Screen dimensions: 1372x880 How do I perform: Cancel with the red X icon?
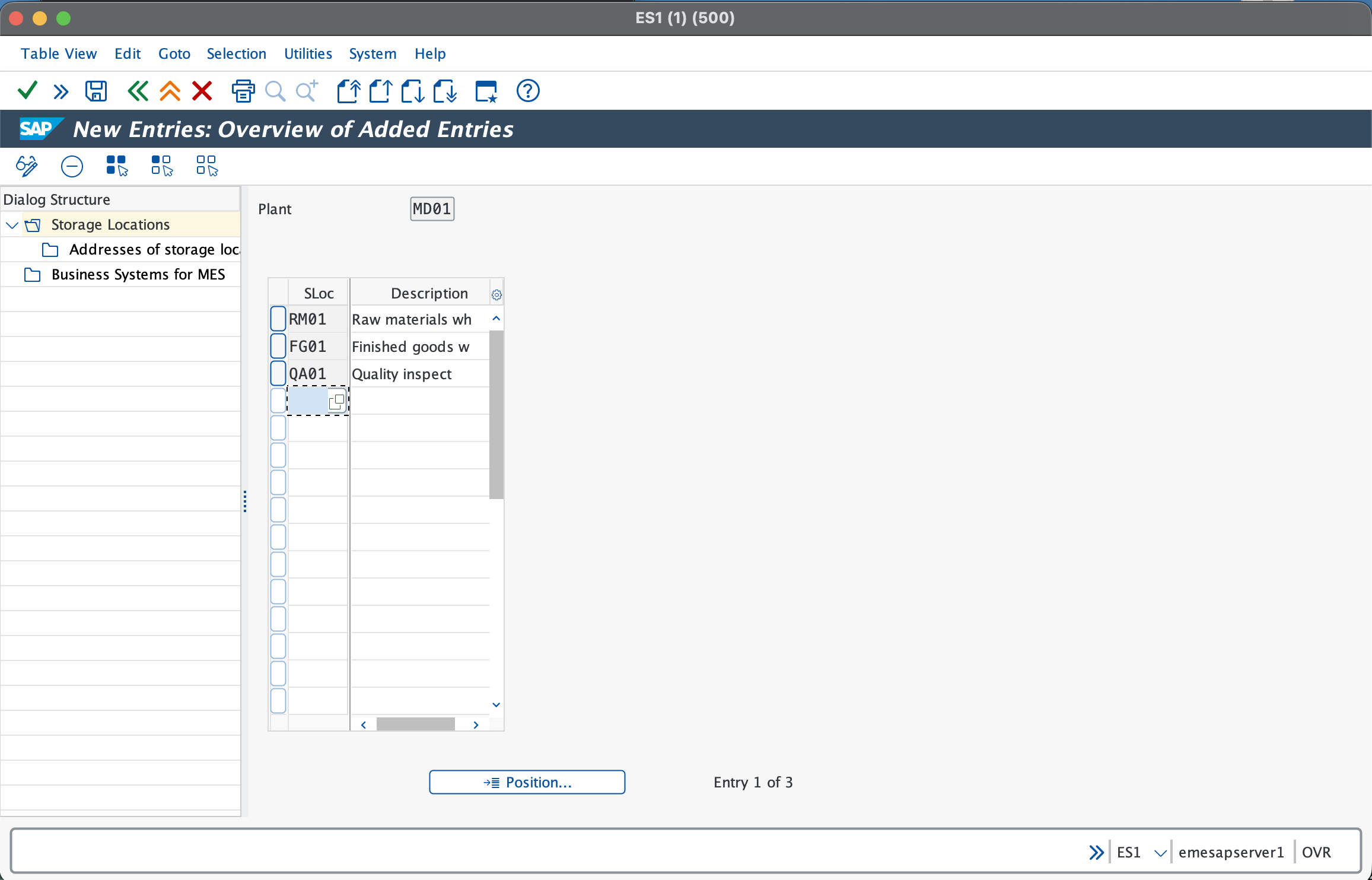[202, 91]
